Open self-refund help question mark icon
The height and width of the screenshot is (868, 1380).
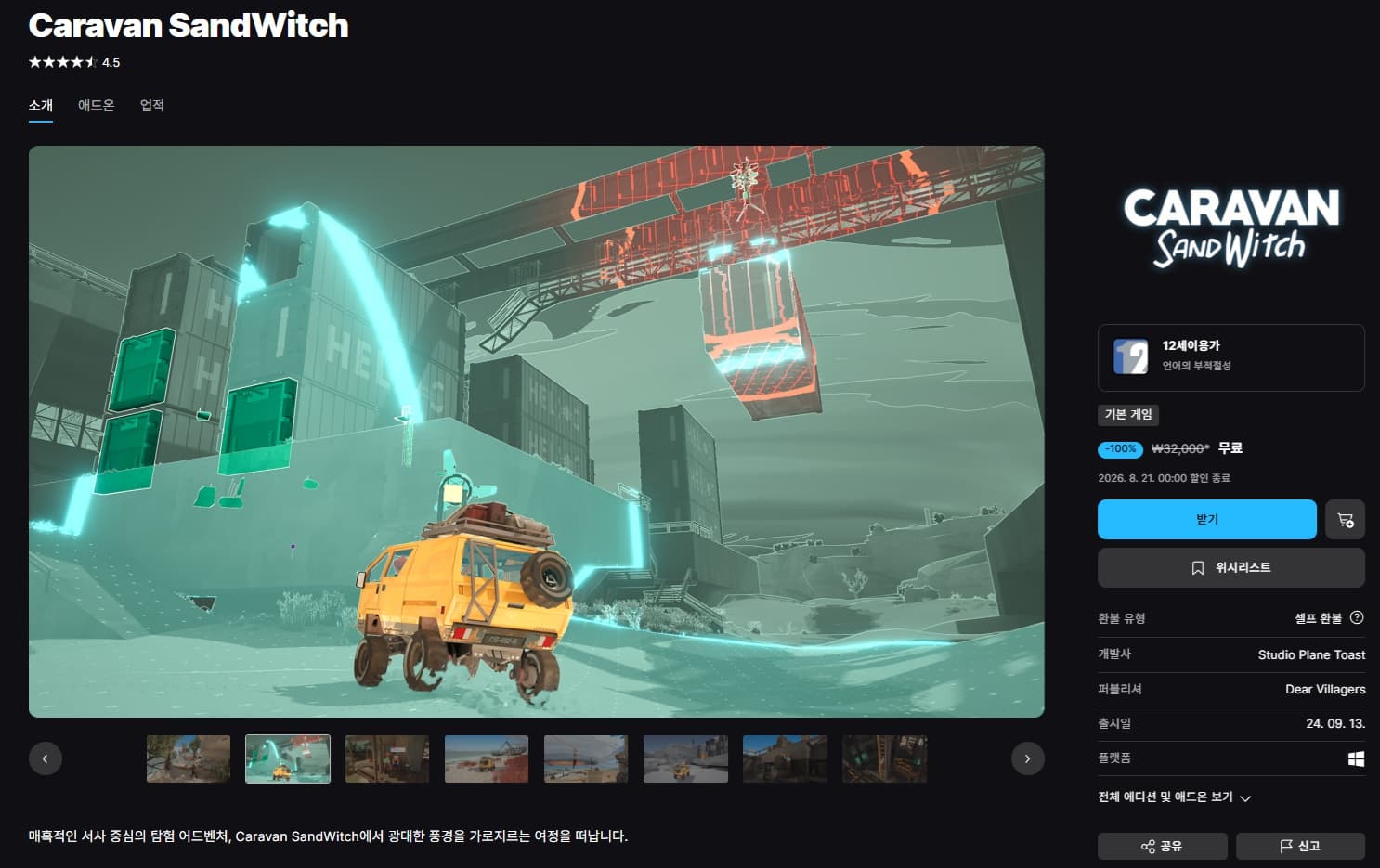coord(1357,618)
